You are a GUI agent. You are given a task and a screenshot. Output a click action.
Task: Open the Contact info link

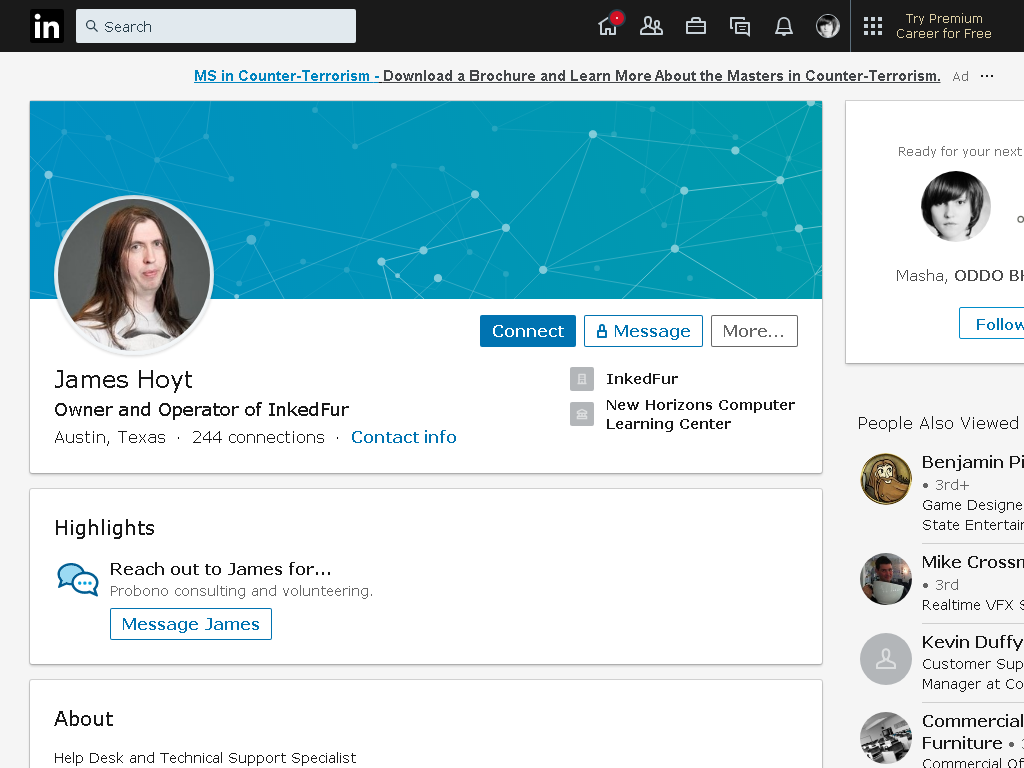point(404,437)
